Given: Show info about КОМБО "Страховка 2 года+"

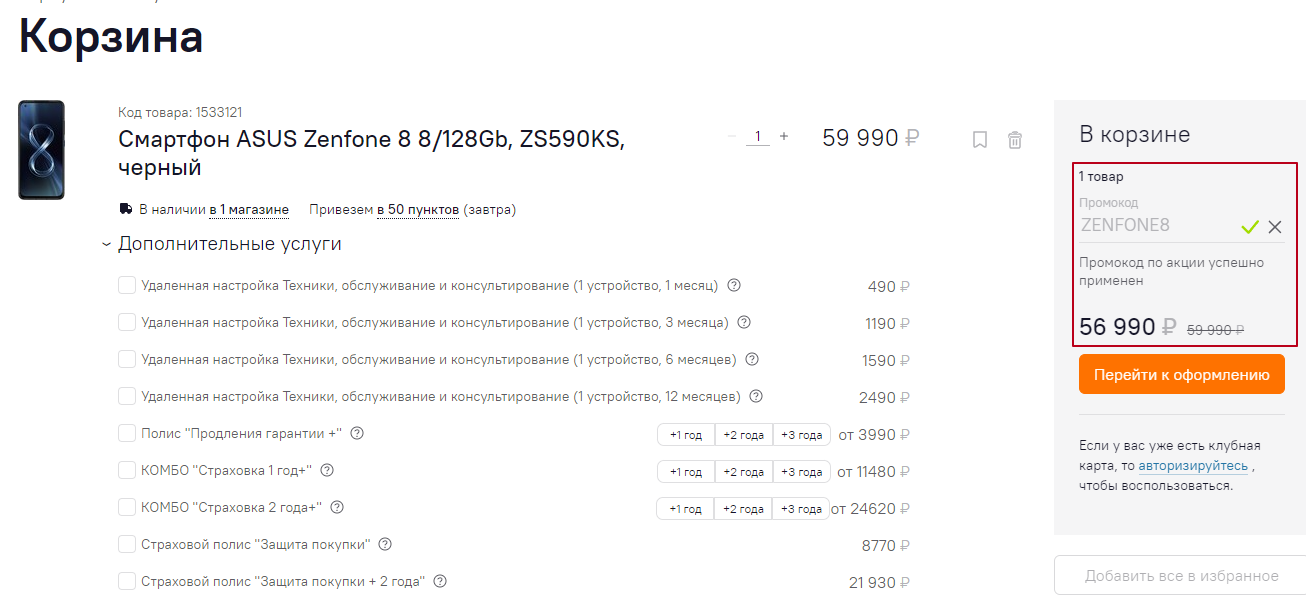Looking at the screenshot, I should point(337,507).
